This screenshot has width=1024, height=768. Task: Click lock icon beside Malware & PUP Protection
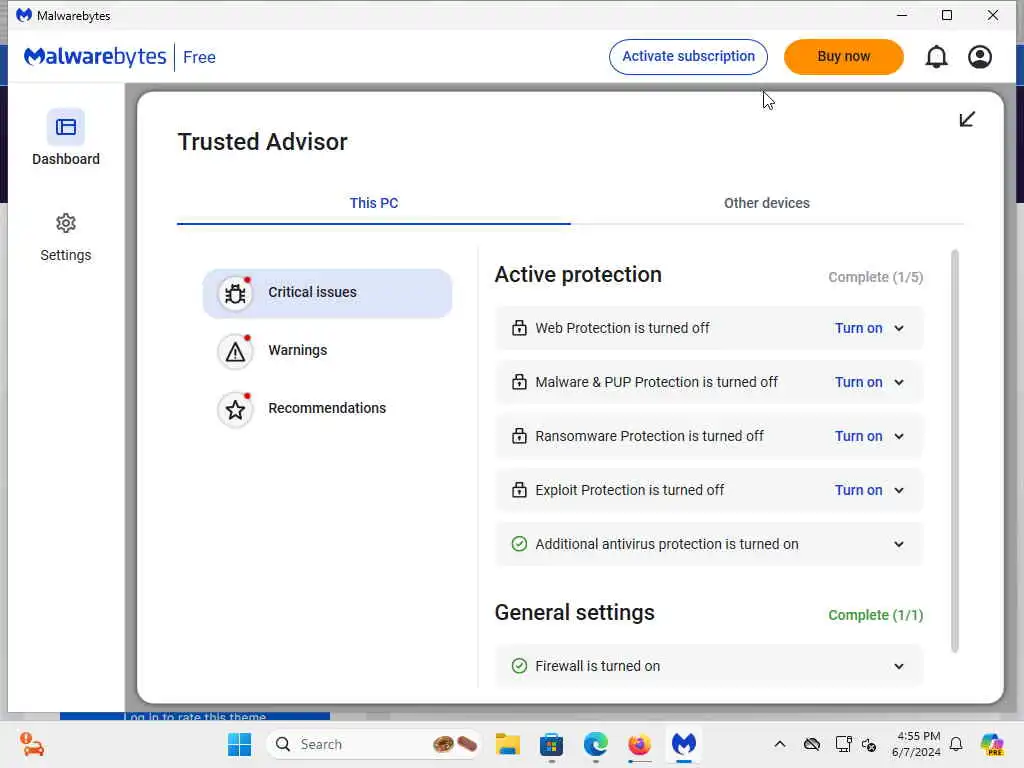click(519, 382)
